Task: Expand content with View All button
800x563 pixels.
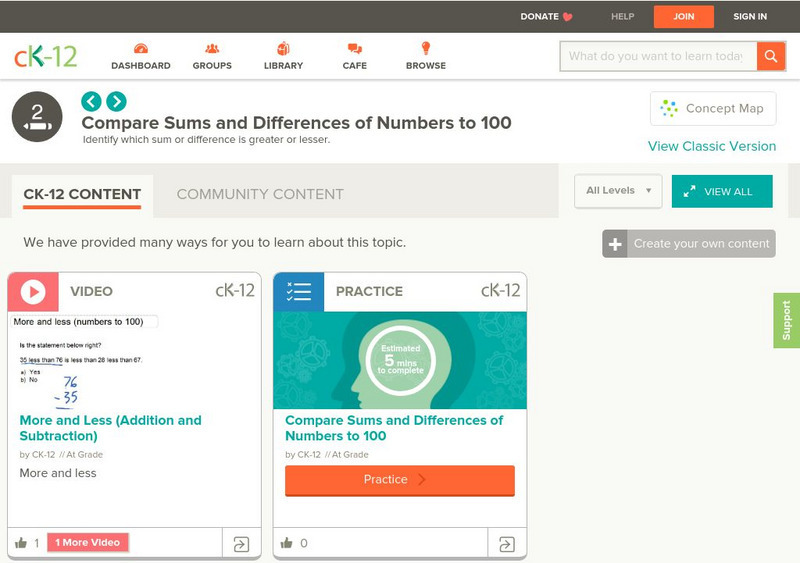Action: coord(722,191)
